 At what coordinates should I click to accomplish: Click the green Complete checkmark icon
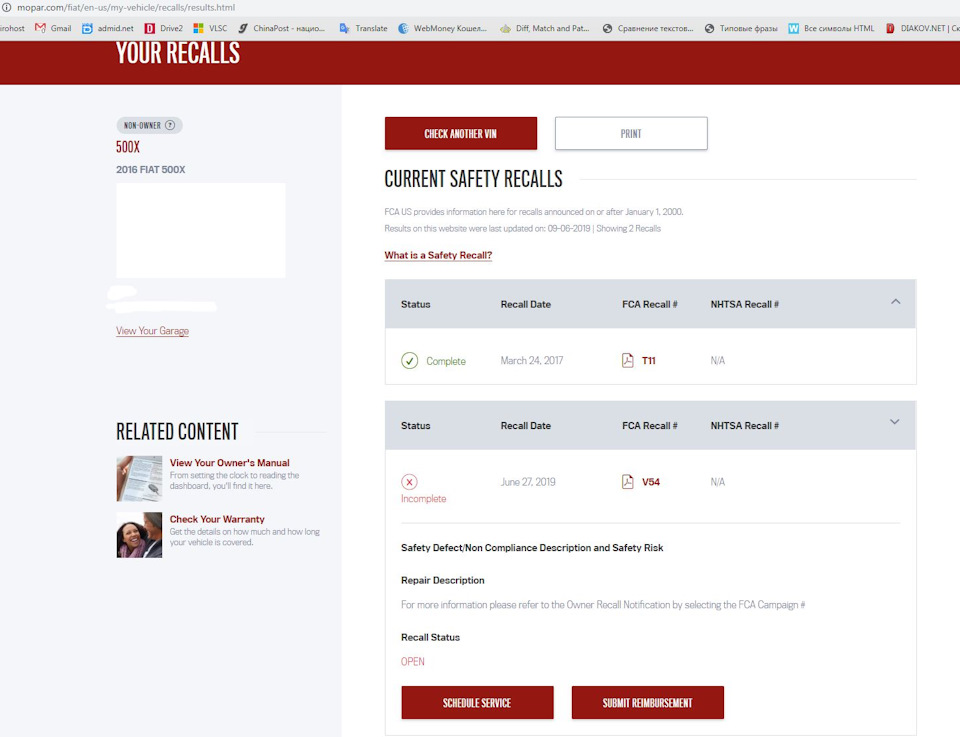[x=410, y=361]
